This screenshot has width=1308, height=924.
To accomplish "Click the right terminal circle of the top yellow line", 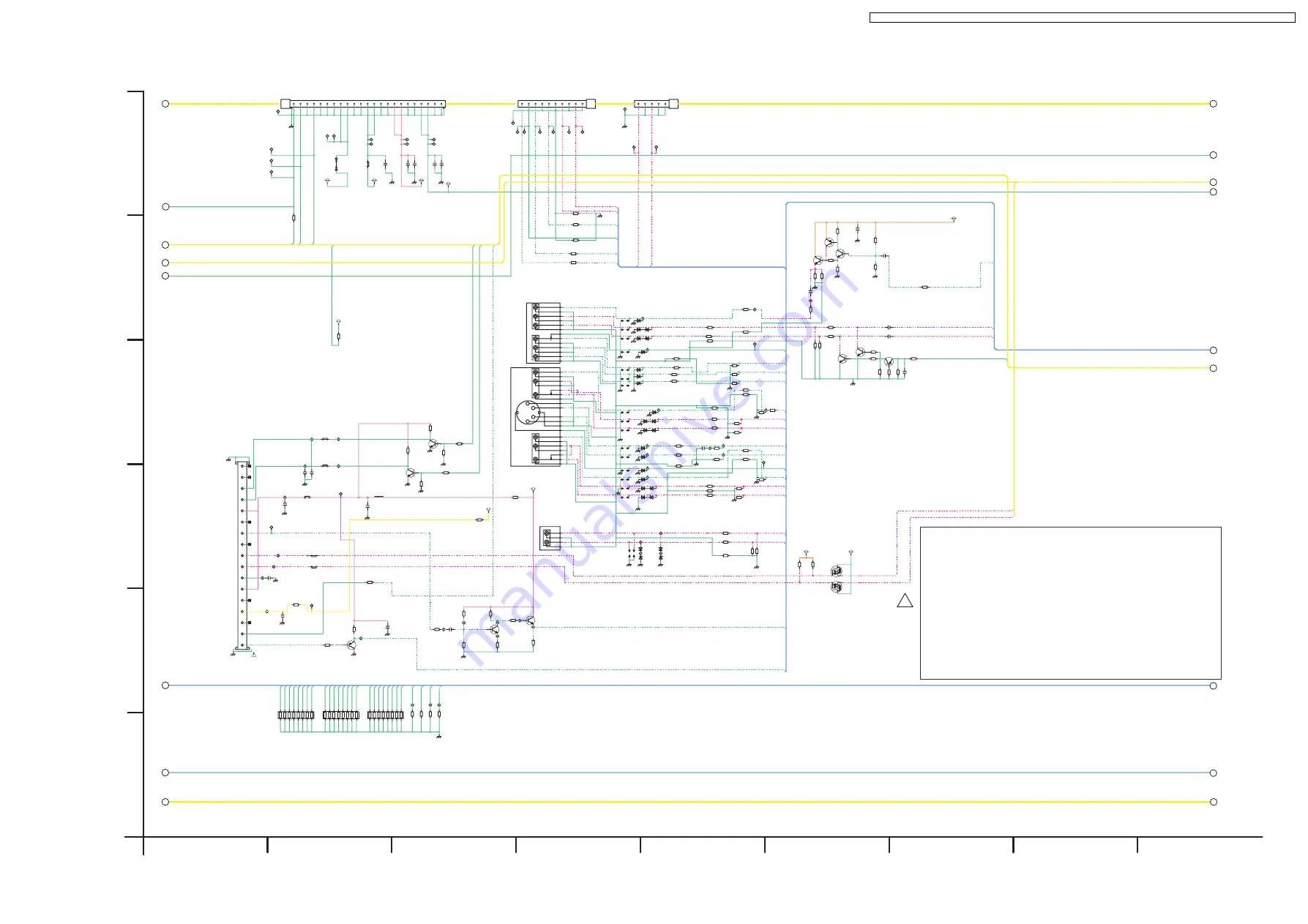I will (1213, 104).
